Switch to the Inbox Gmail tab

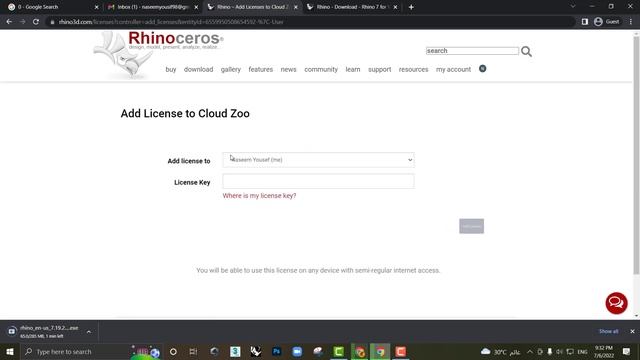(153, 7)
